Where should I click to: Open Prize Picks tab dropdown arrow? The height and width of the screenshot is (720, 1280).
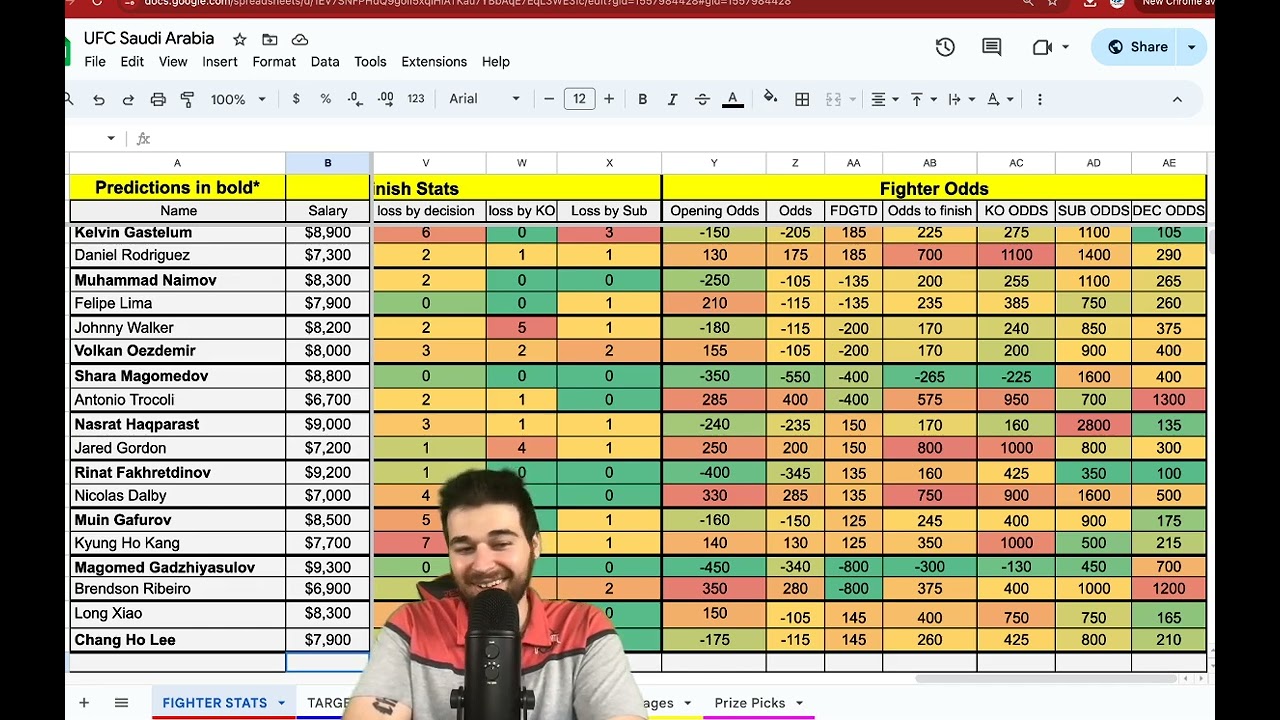(799, 703)
